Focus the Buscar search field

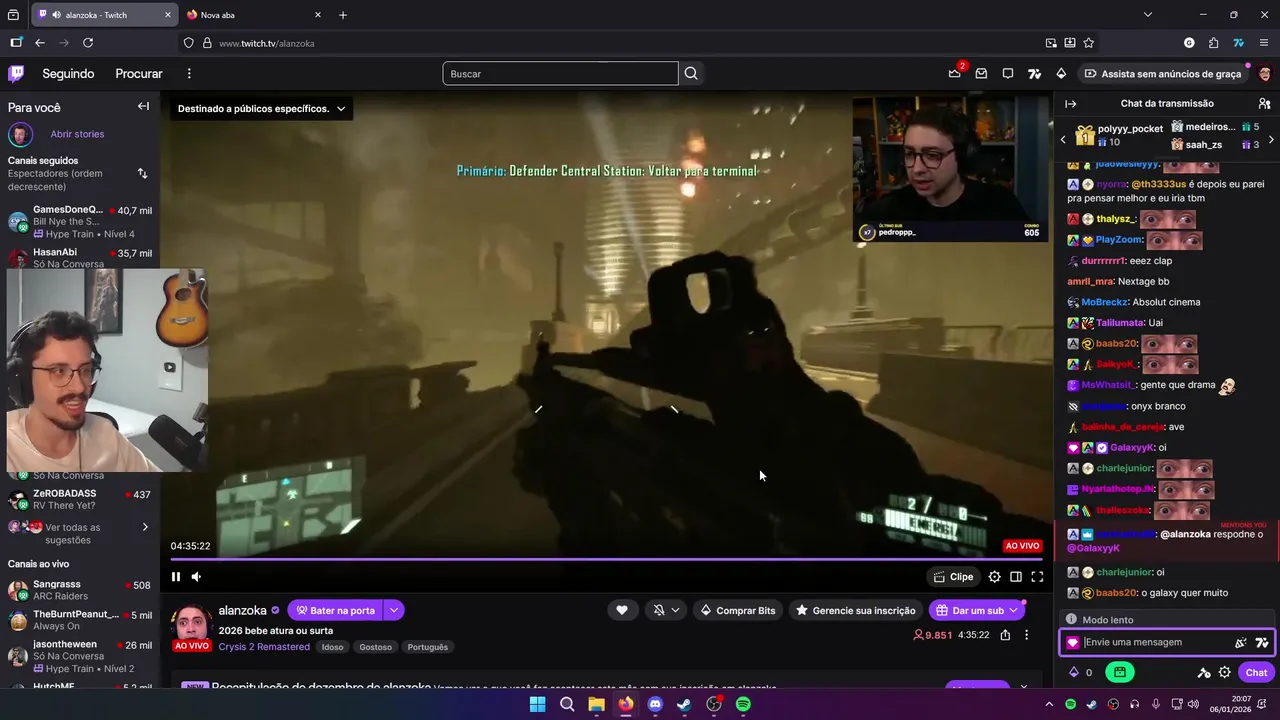pyautogui.click(x=560, y=73)
